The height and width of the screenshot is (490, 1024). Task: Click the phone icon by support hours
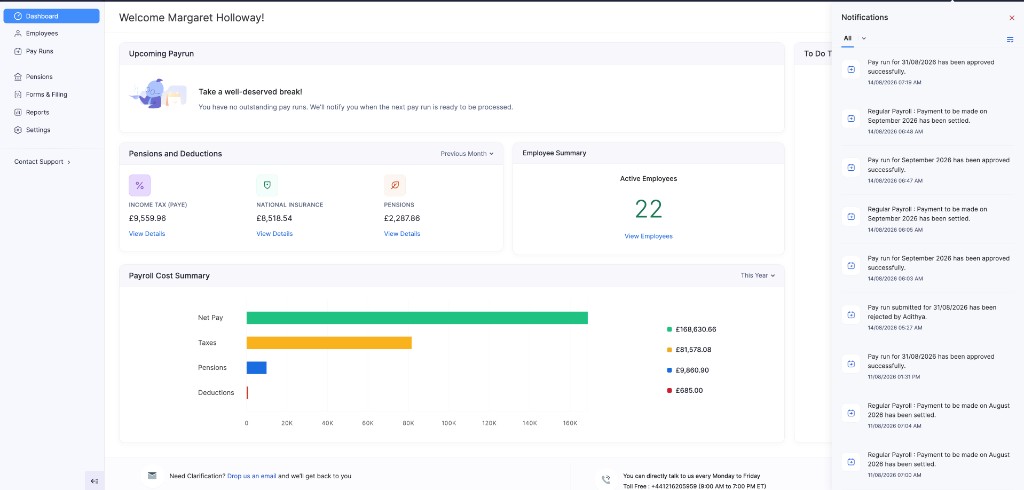(606, 480)
